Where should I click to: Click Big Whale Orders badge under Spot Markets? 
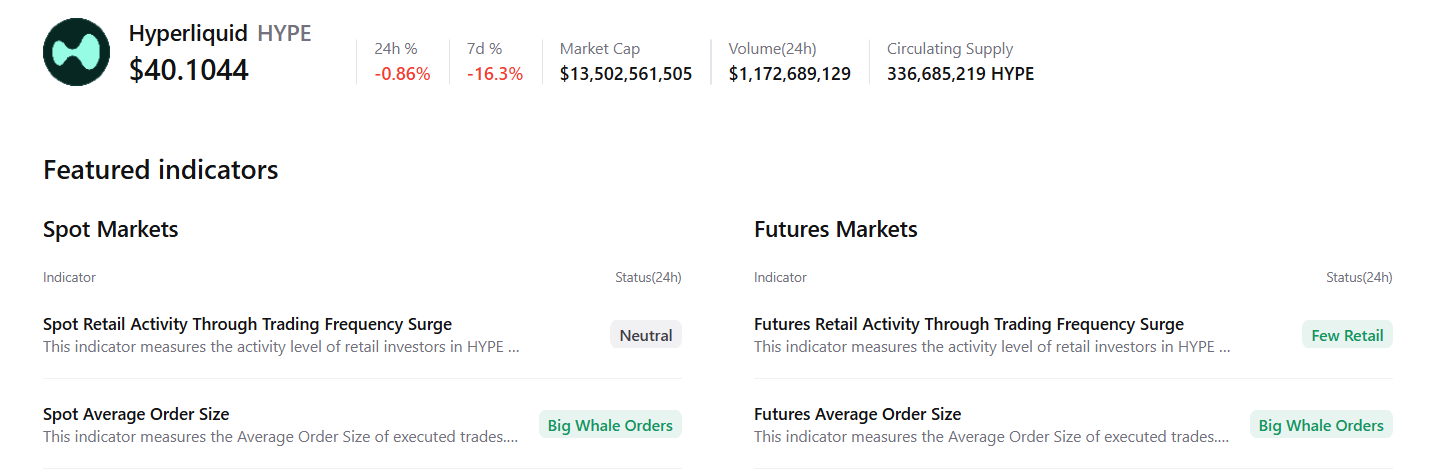point(610,425)
